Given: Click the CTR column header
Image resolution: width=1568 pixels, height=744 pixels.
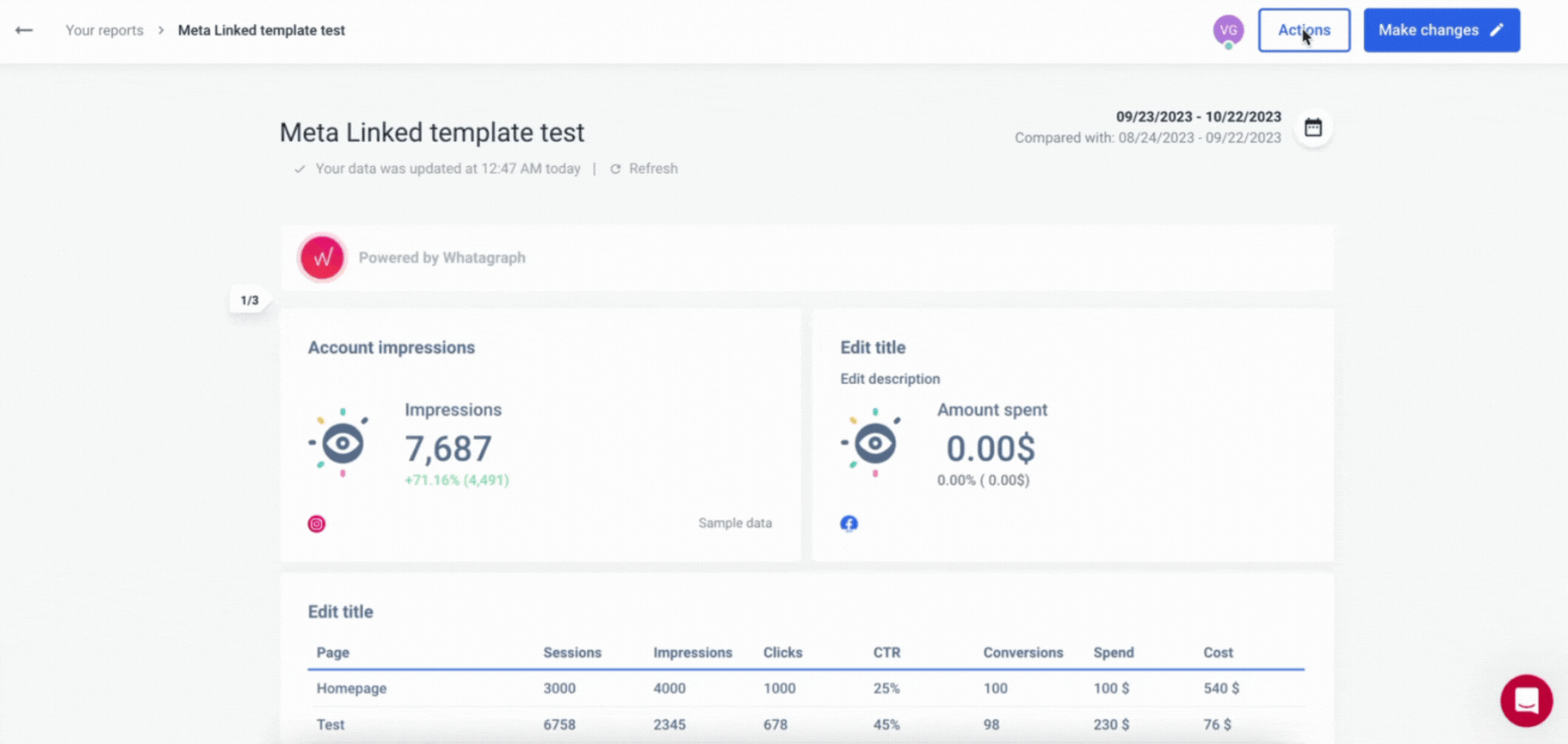Looking at the screenshot, I should (x=887, y=653).
